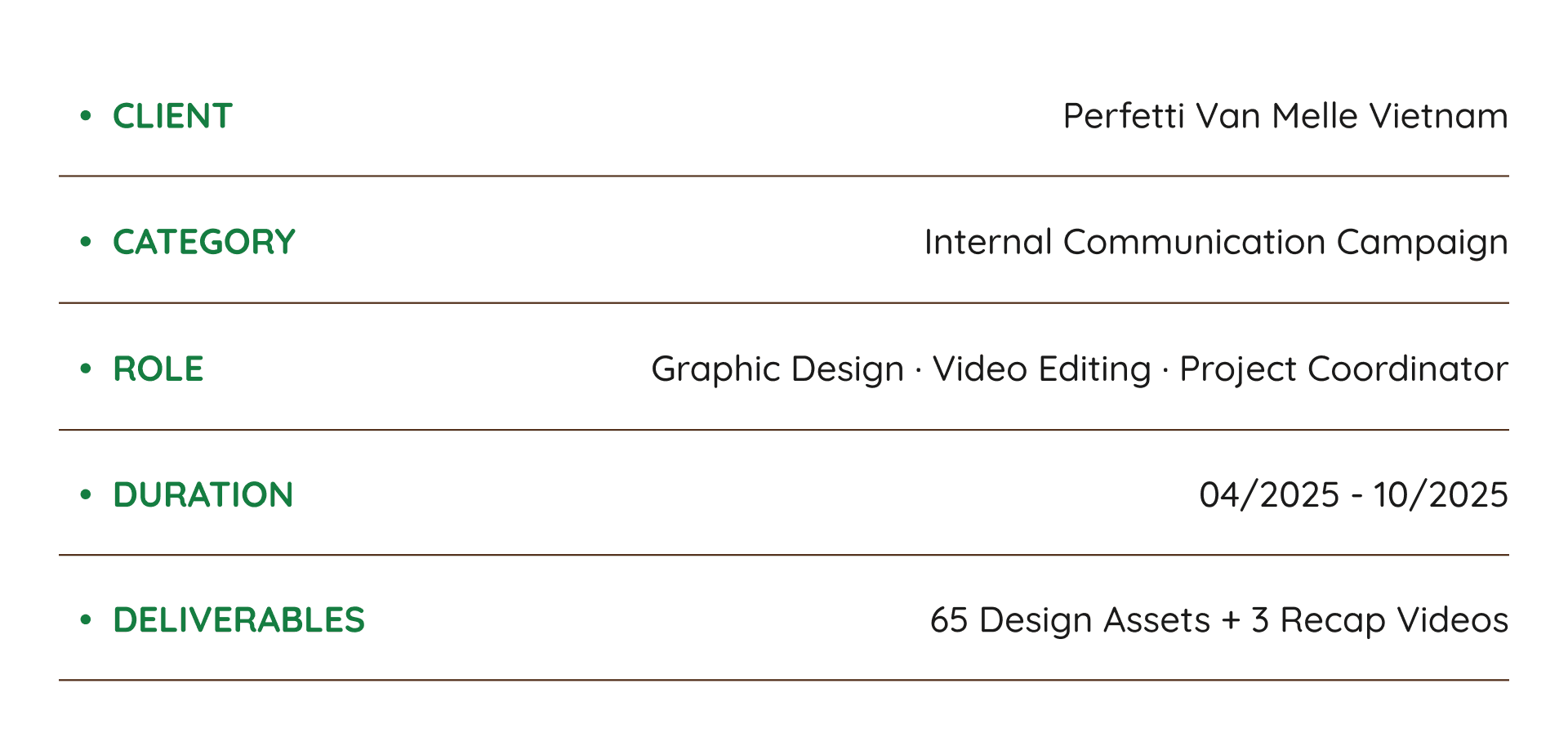Click the 10/2025 end date
This screenshot has height=733, width=1568.
tap(1441, 495)
